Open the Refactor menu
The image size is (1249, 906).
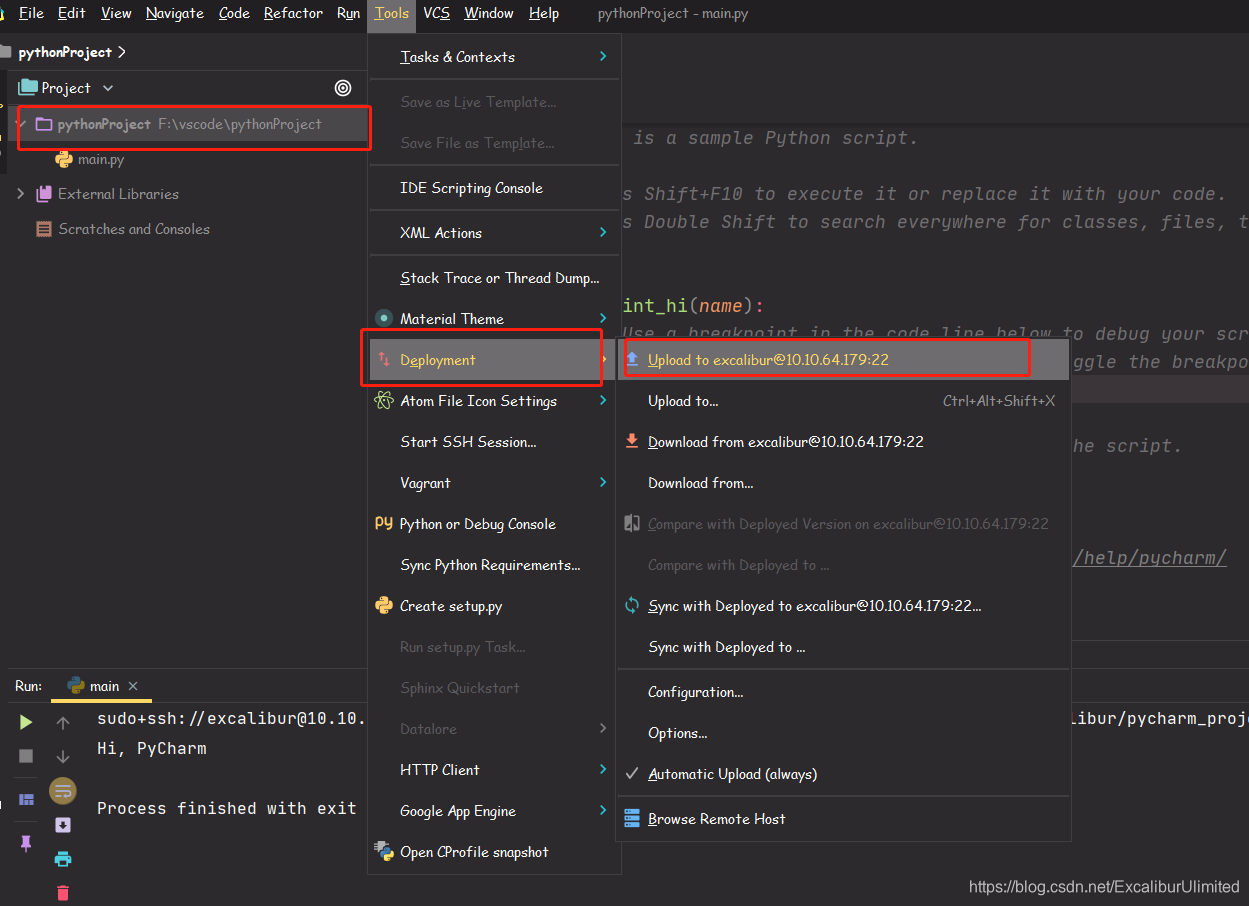(x=293, y=13)
